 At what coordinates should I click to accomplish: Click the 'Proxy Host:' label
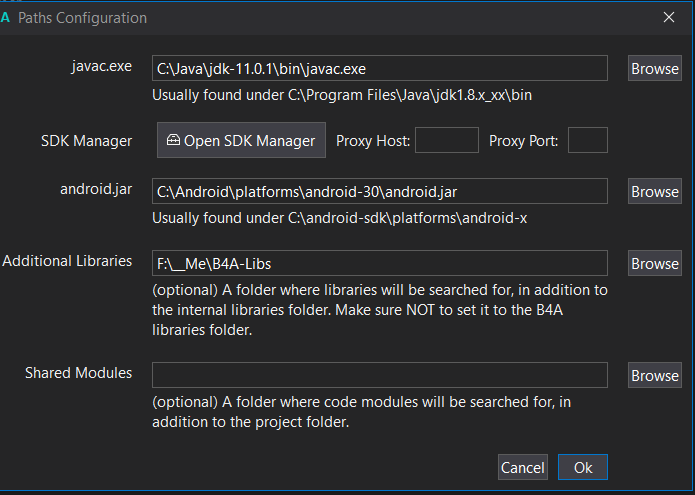(x=373, y=141)
